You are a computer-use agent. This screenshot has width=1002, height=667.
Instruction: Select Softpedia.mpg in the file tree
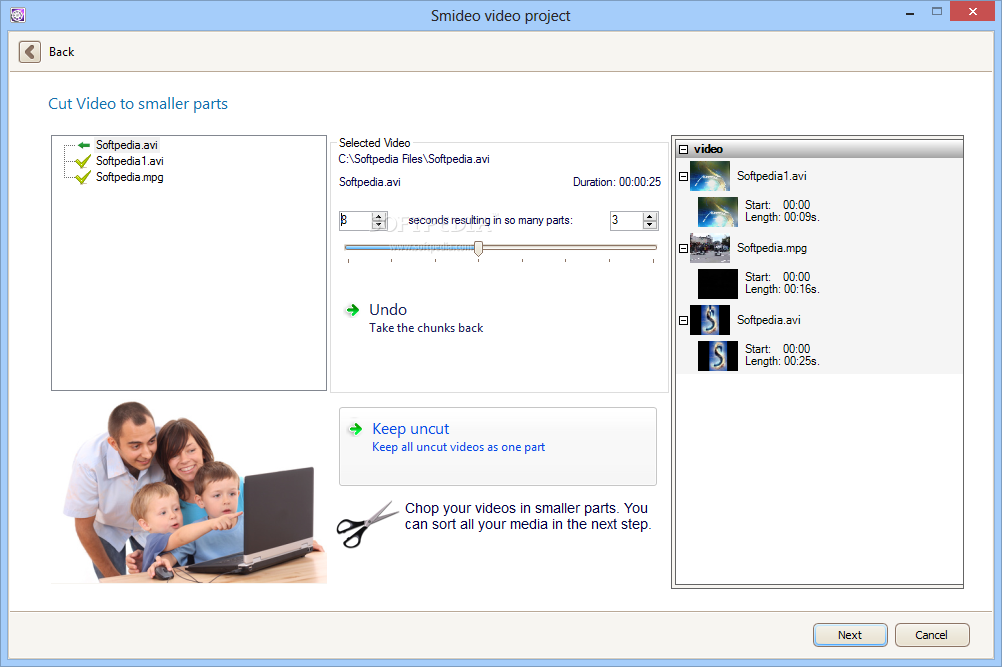[130, 177]
